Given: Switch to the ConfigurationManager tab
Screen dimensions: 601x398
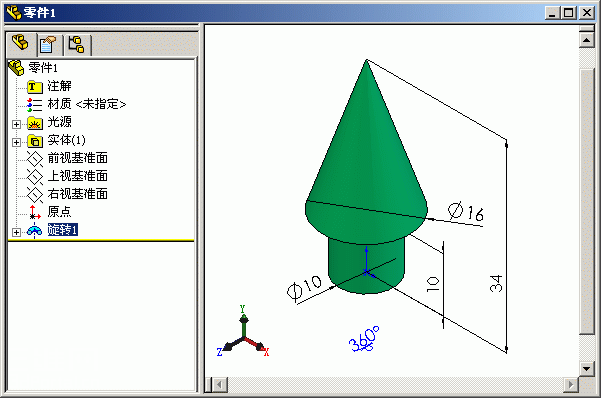Looking at the screenshot, I should pyautogui.click(x=76, y=44).
